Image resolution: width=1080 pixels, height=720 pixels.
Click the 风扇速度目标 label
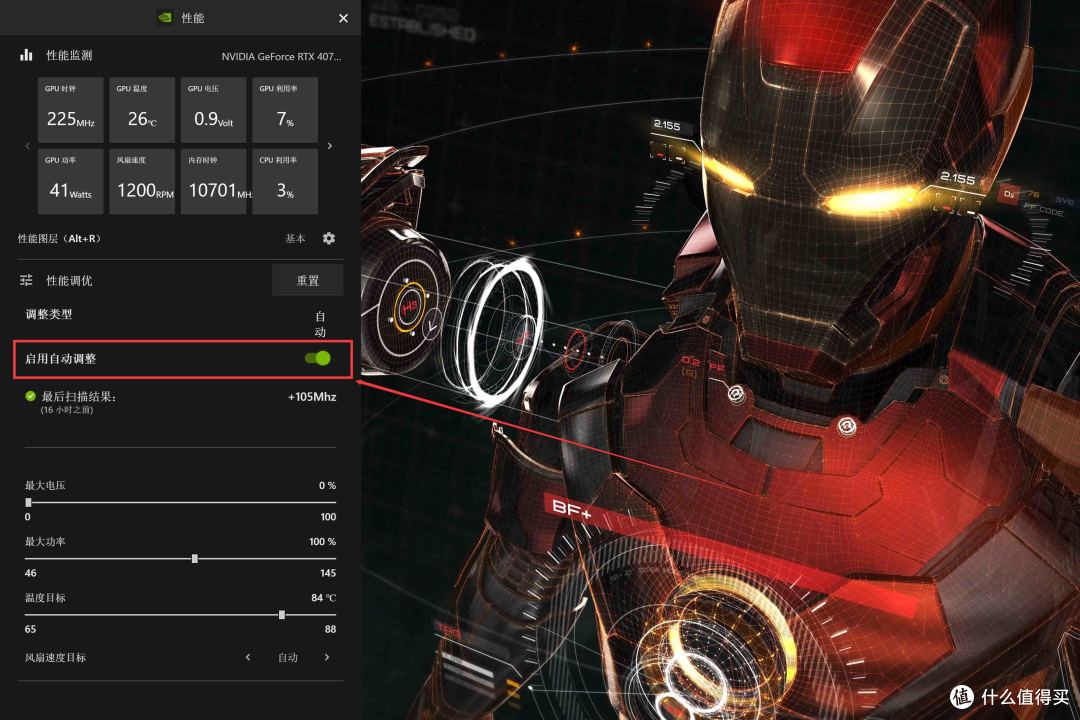click(55, 657)
